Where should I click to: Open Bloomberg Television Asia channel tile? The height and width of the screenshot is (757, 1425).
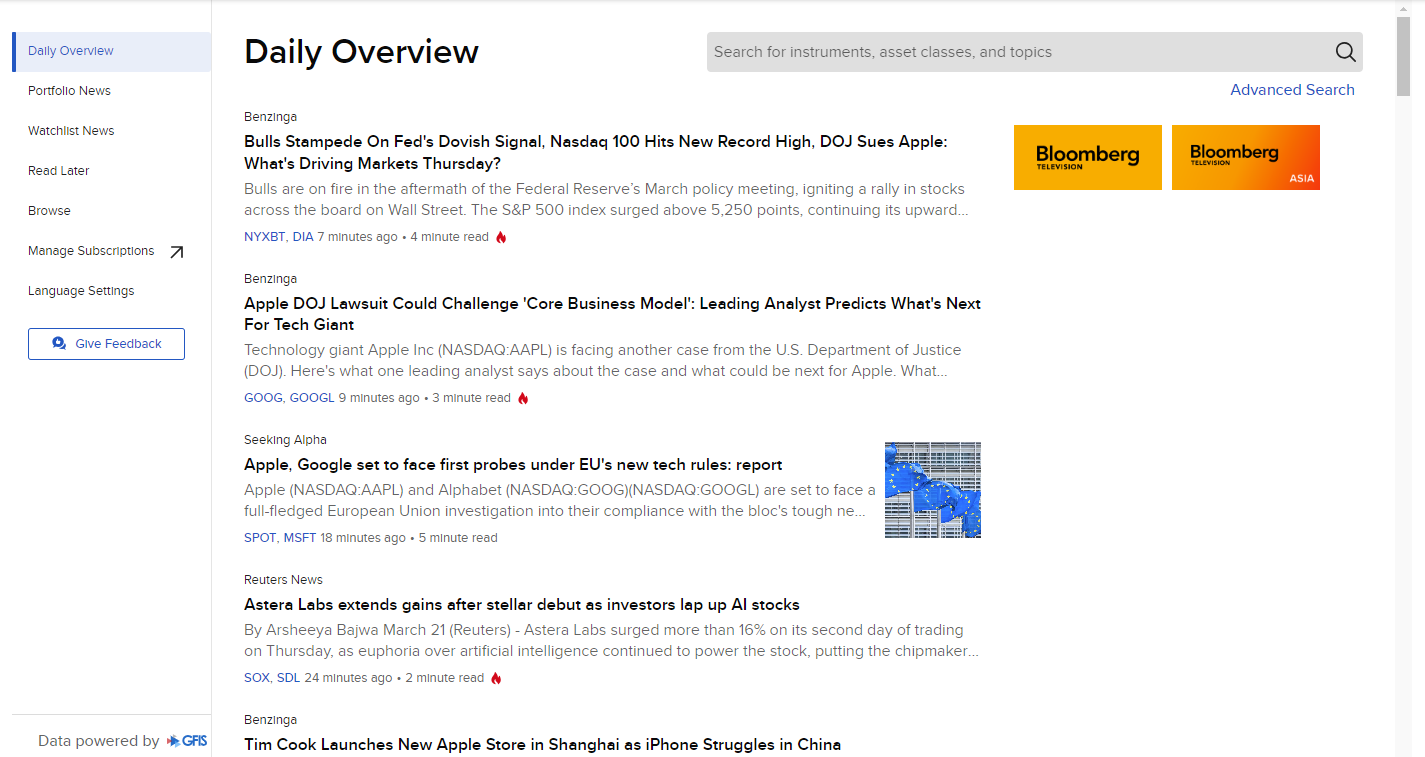pos(1245,157)
